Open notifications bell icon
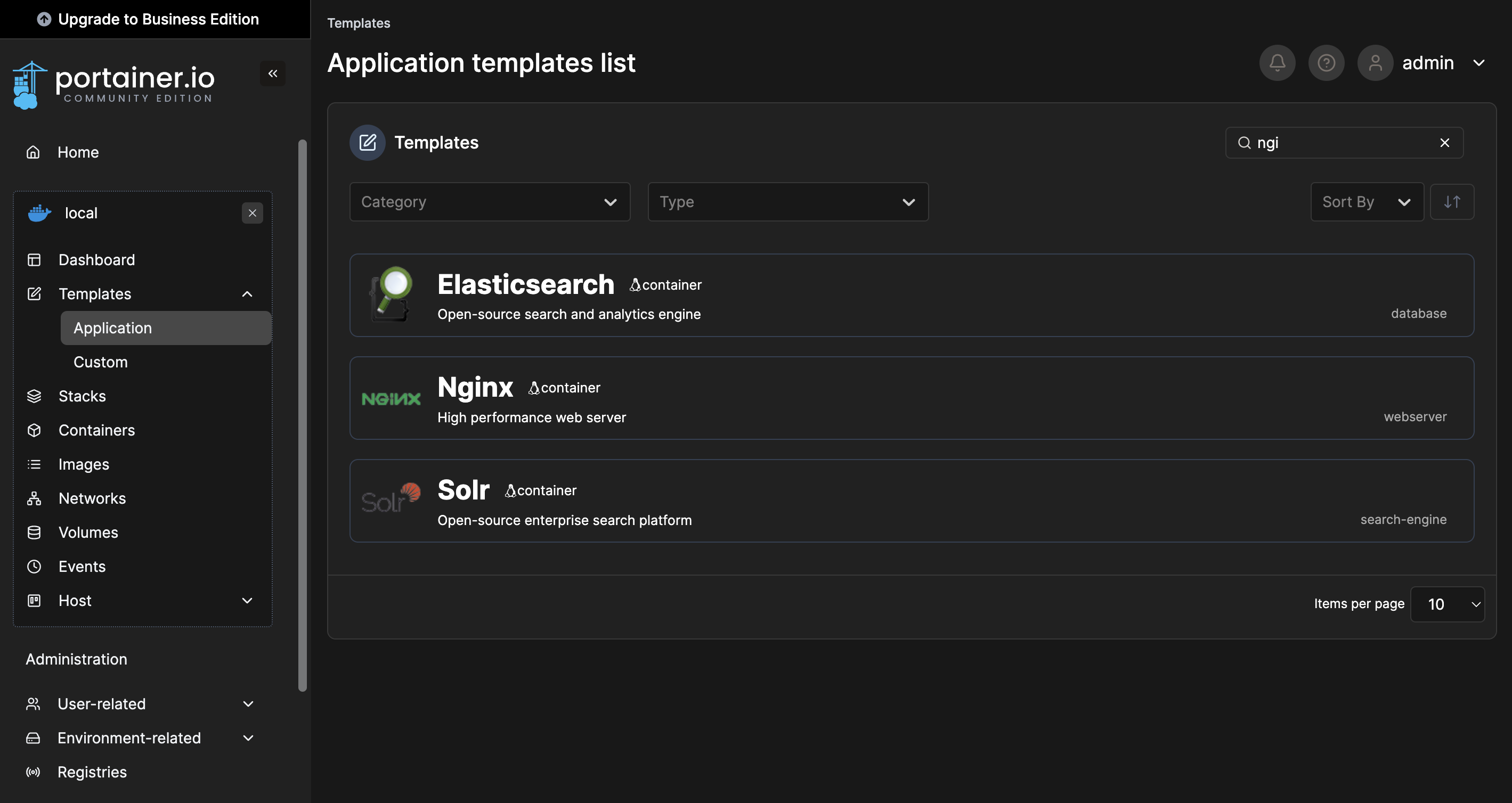 [1277, 63]
